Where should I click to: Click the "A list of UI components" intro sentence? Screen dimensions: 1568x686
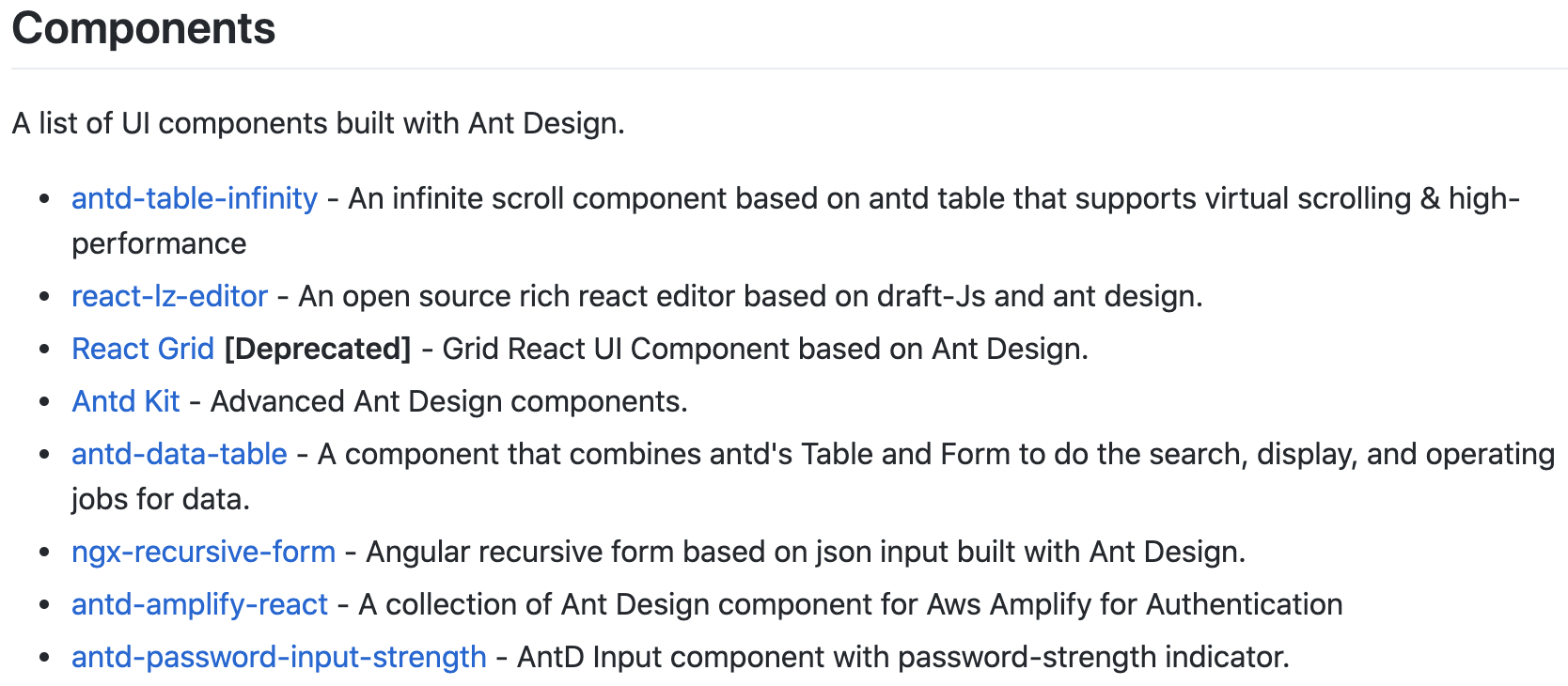318,123
